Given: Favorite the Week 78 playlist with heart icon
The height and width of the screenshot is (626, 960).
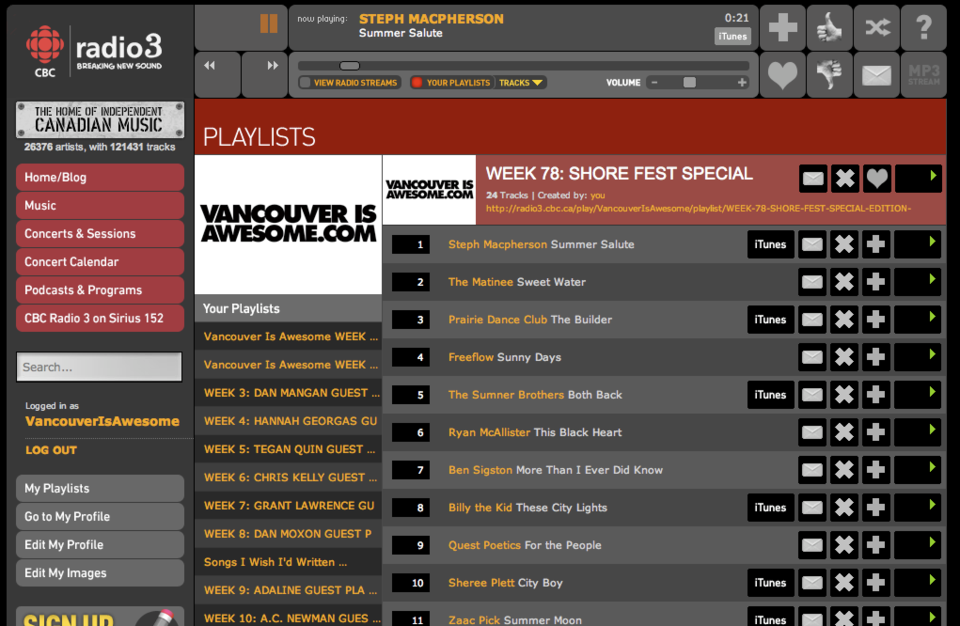Looking at the screenshot, I should 877,179.
